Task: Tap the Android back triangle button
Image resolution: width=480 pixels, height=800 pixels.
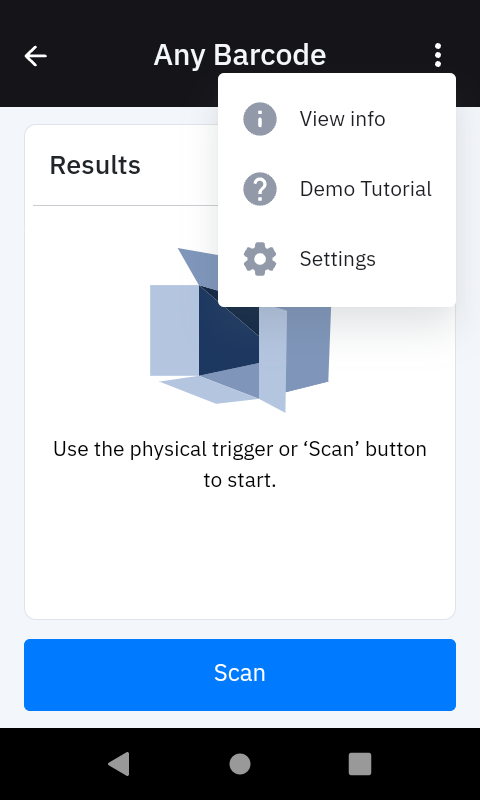Action: pos(119,764)
